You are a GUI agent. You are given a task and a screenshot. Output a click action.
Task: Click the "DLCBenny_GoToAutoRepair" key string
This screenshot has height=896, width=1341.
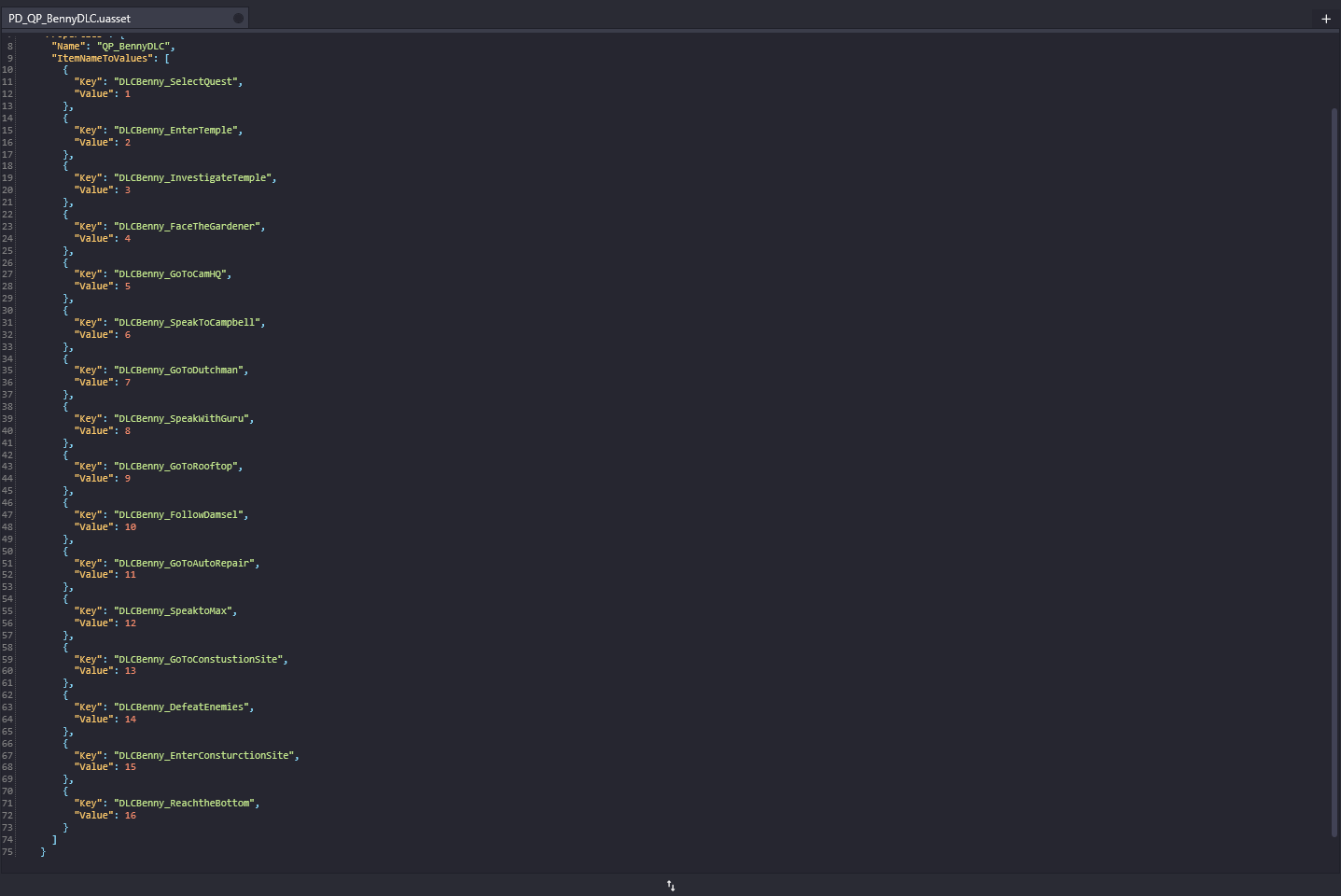tap(184, 564)
